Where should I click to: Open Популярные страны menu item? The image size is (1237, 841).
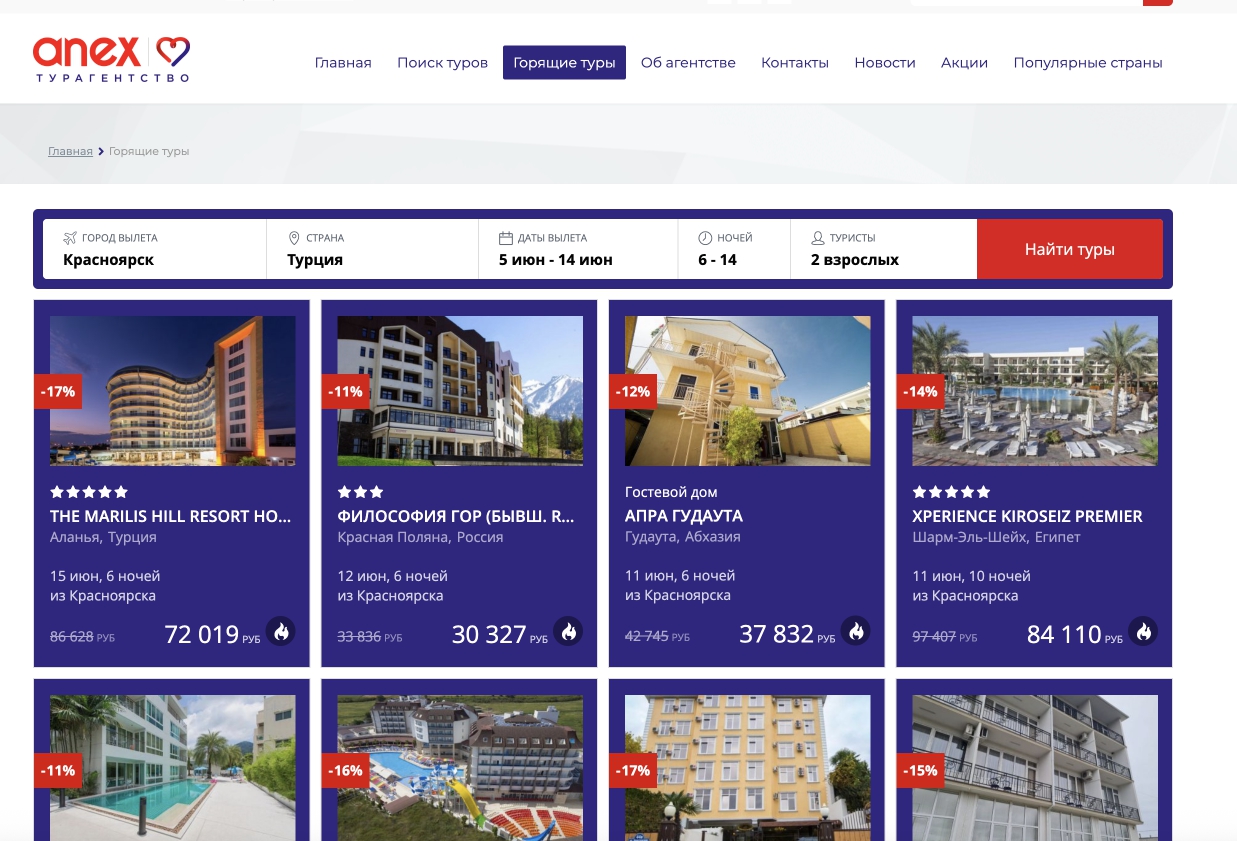(1087, 62)
